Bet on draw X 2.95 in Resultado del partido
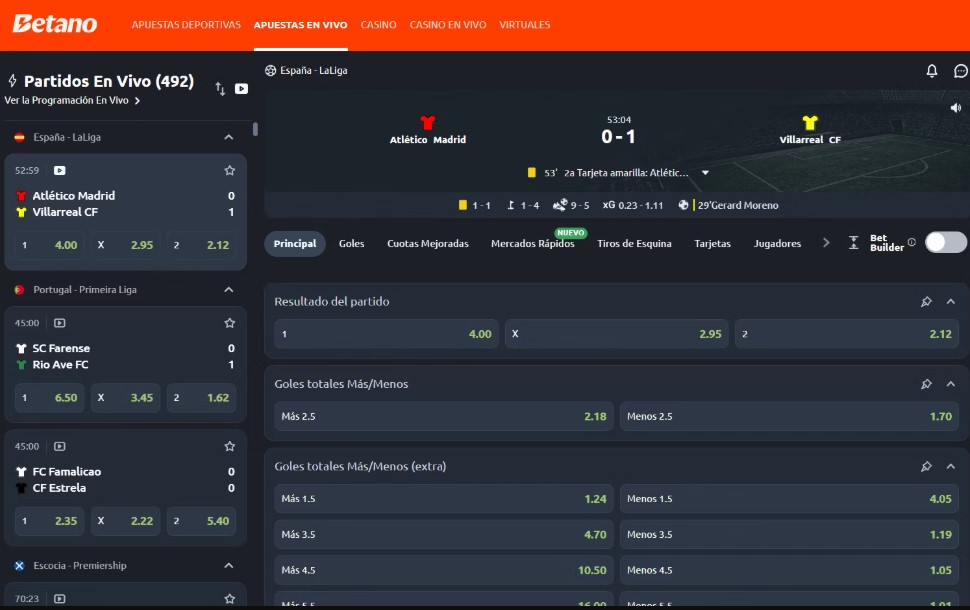This screenshot has width=970, height=610. pyautogui.click(x=617, y=334)
